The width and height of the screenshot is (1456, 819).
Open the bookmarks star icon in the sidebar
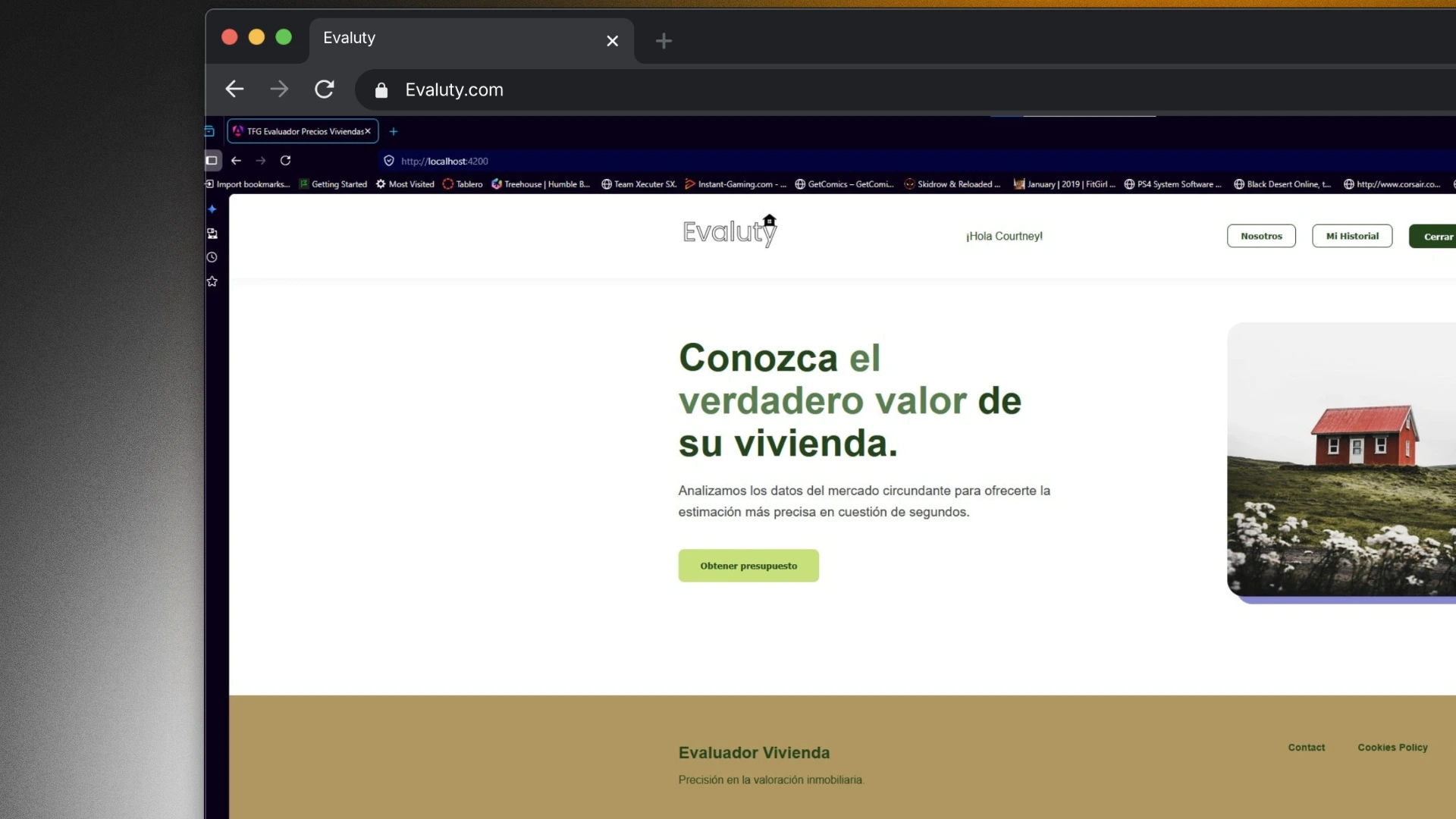(x=212, y=281)
